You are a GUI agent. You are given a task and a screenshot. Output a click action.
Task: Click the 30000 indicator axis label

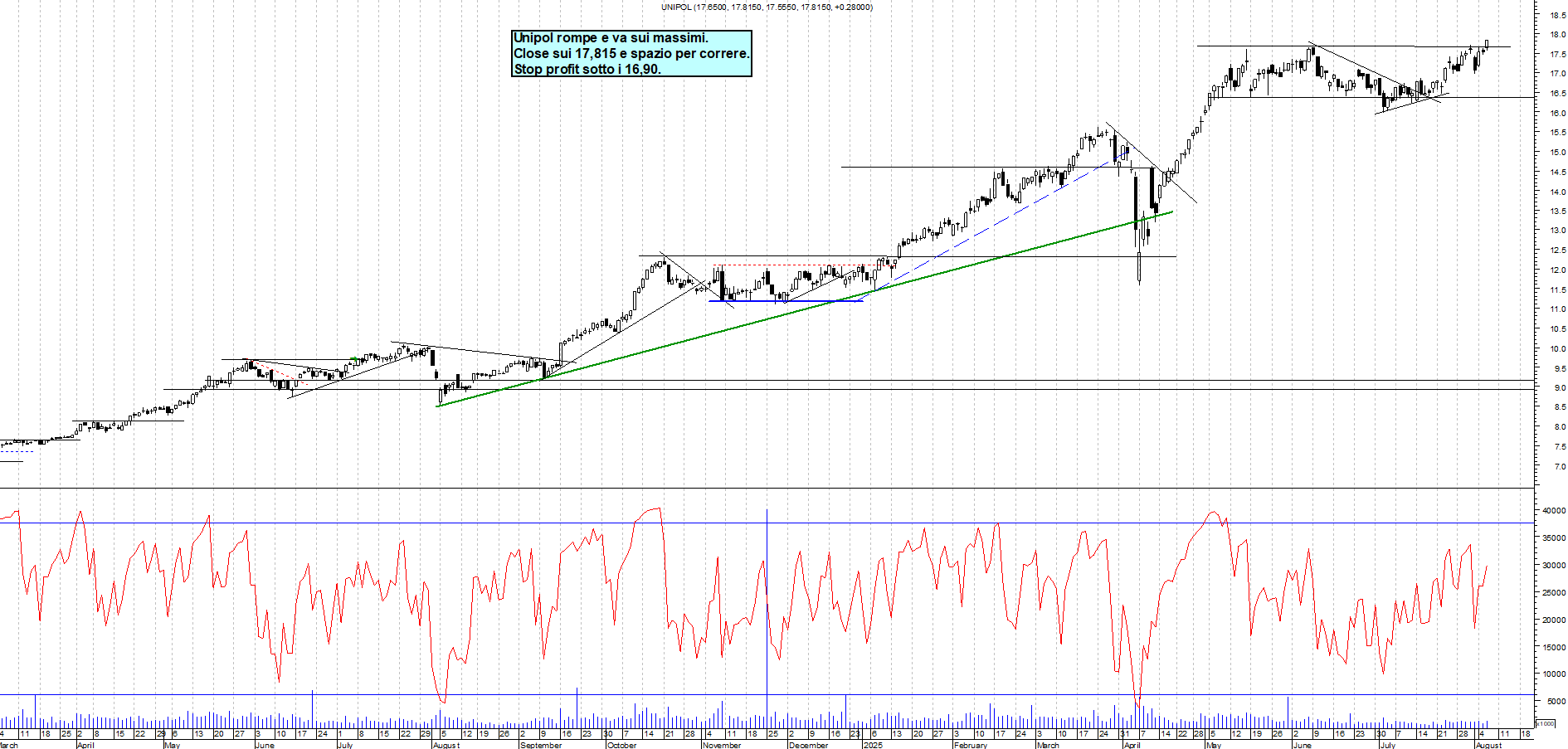[1554, 566]
